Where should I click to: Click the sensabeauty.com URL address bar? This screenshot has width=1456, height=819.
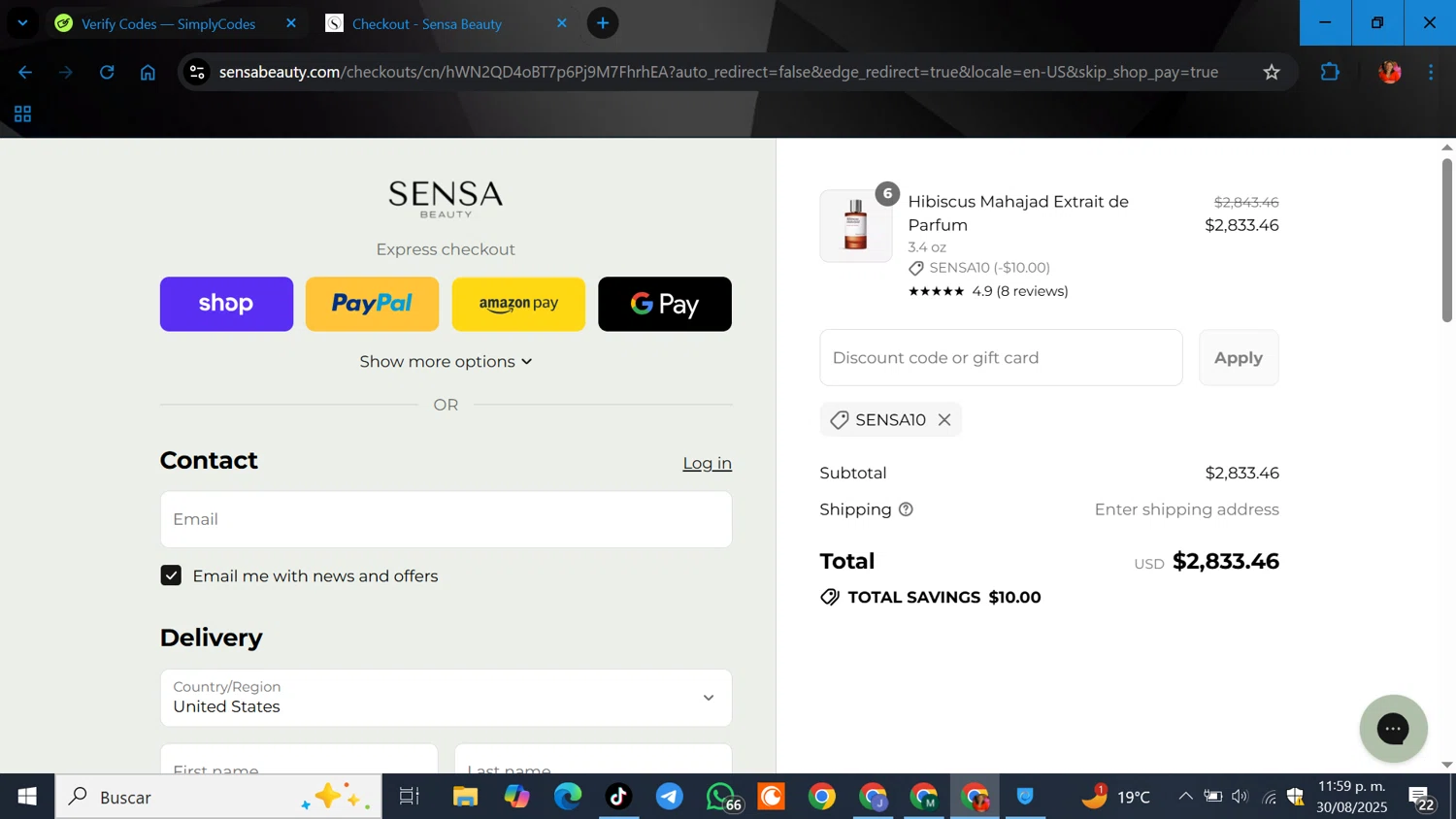718,72
